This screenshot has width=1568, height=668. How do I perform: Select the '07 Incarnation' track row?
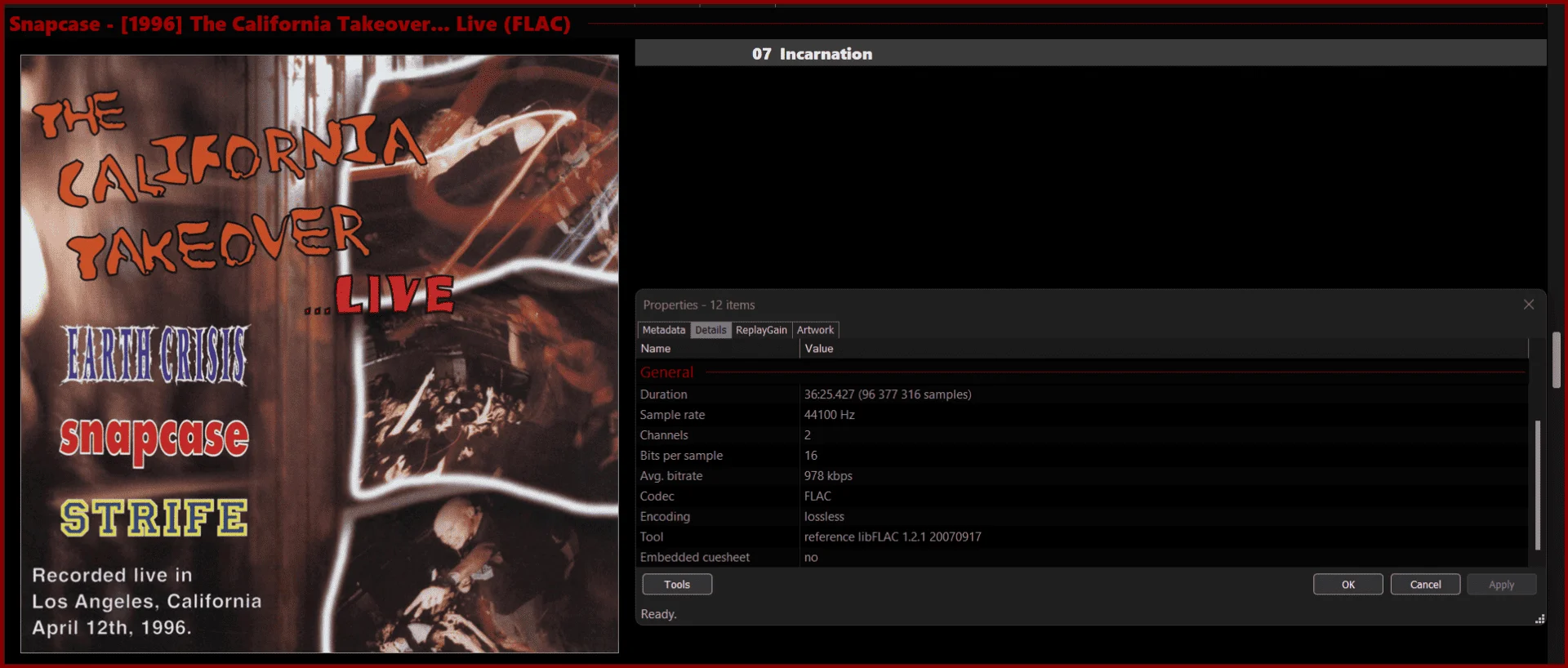click(1090, 53)
